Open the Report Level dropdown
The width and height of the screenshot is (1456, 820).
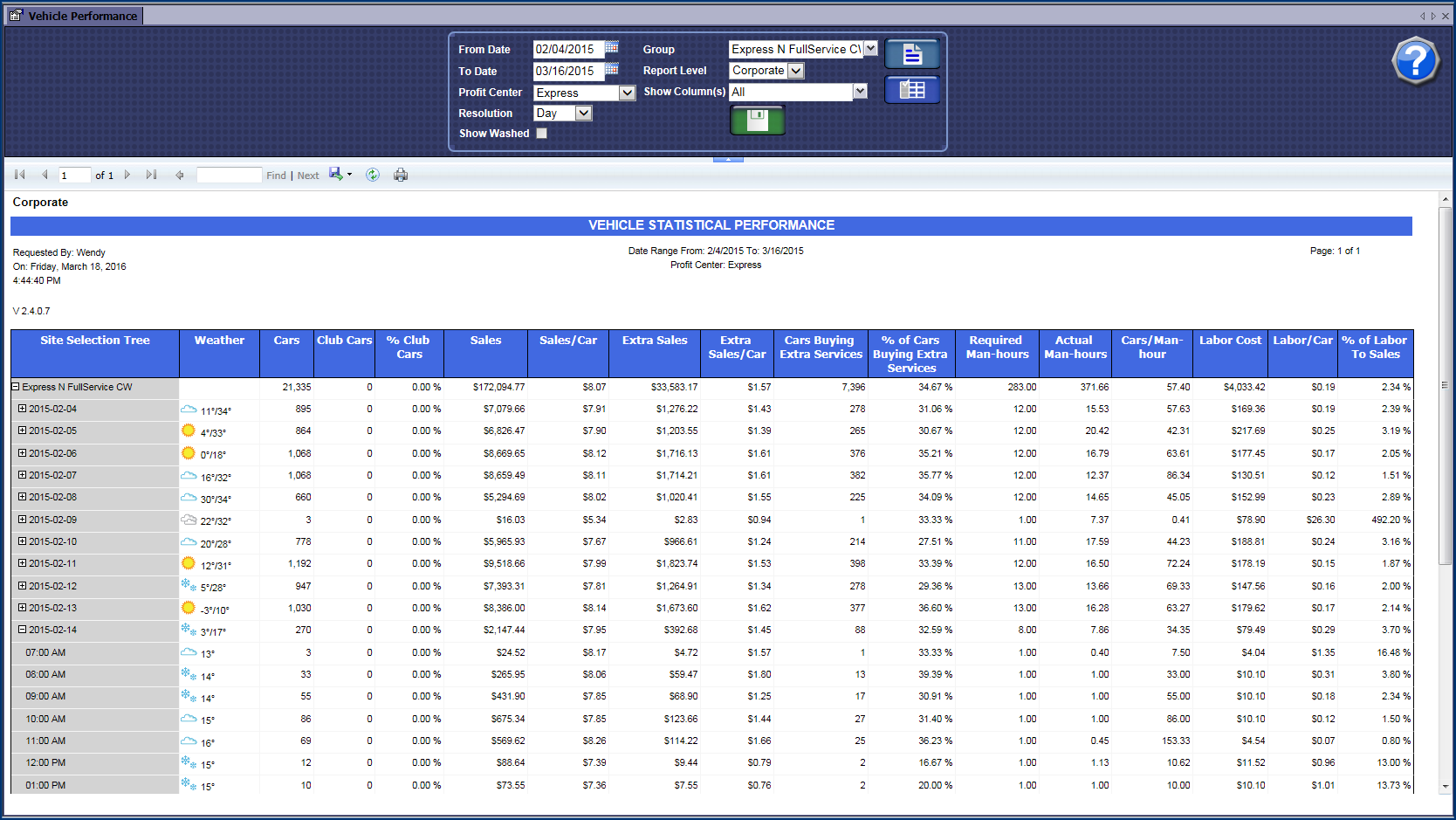tap(795, 71)
